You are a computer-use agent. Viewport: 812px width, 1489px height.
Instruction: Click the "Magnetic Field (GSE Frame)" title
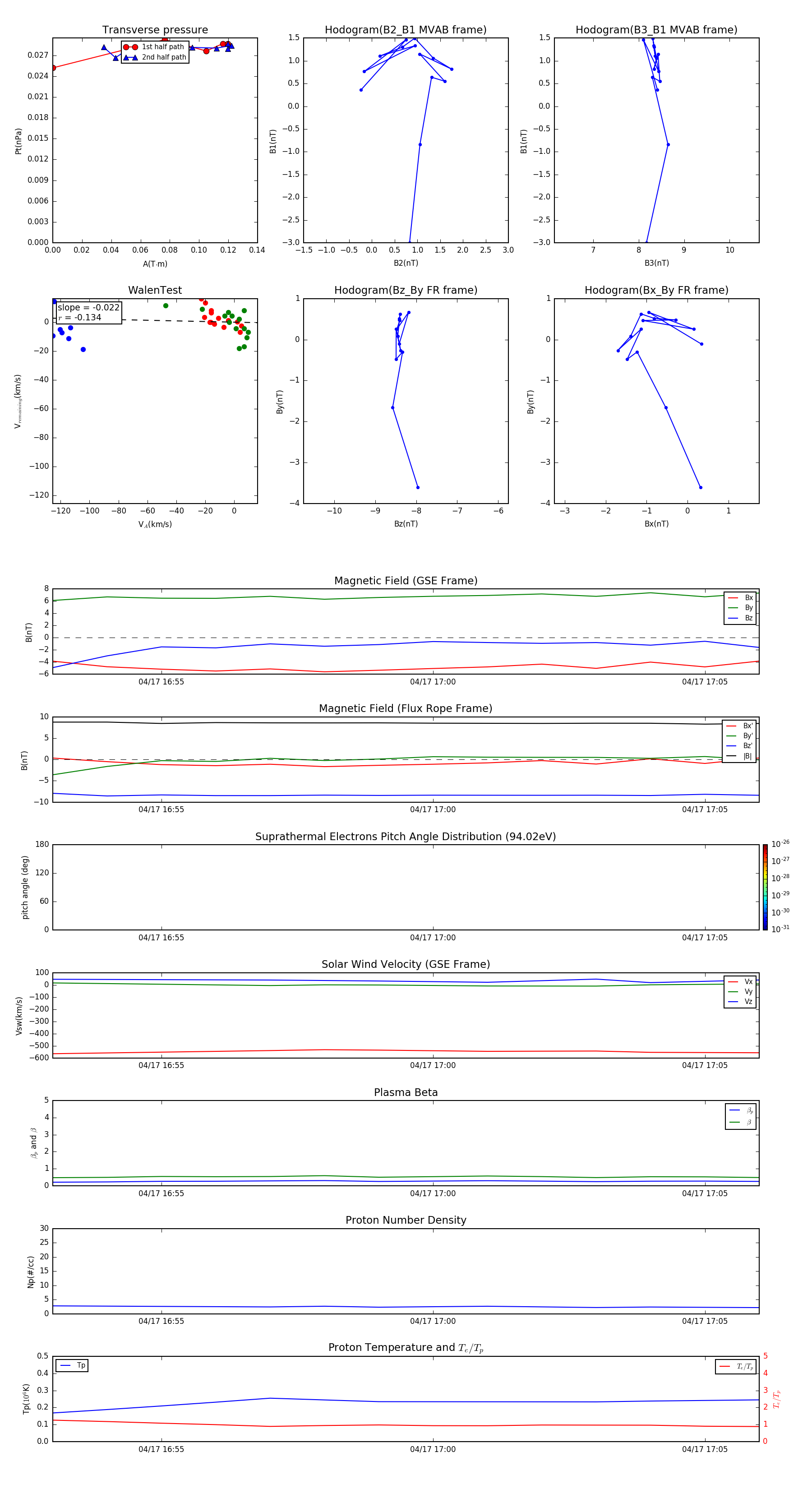(x=406, y=581)
